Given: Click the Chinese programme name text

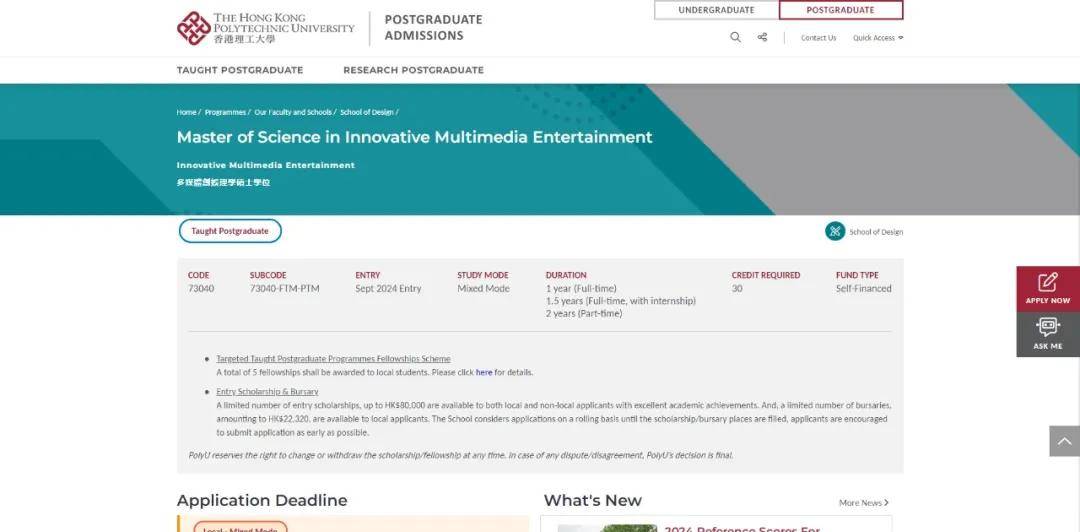Looking at the screenshot, I should coord(223,183).
